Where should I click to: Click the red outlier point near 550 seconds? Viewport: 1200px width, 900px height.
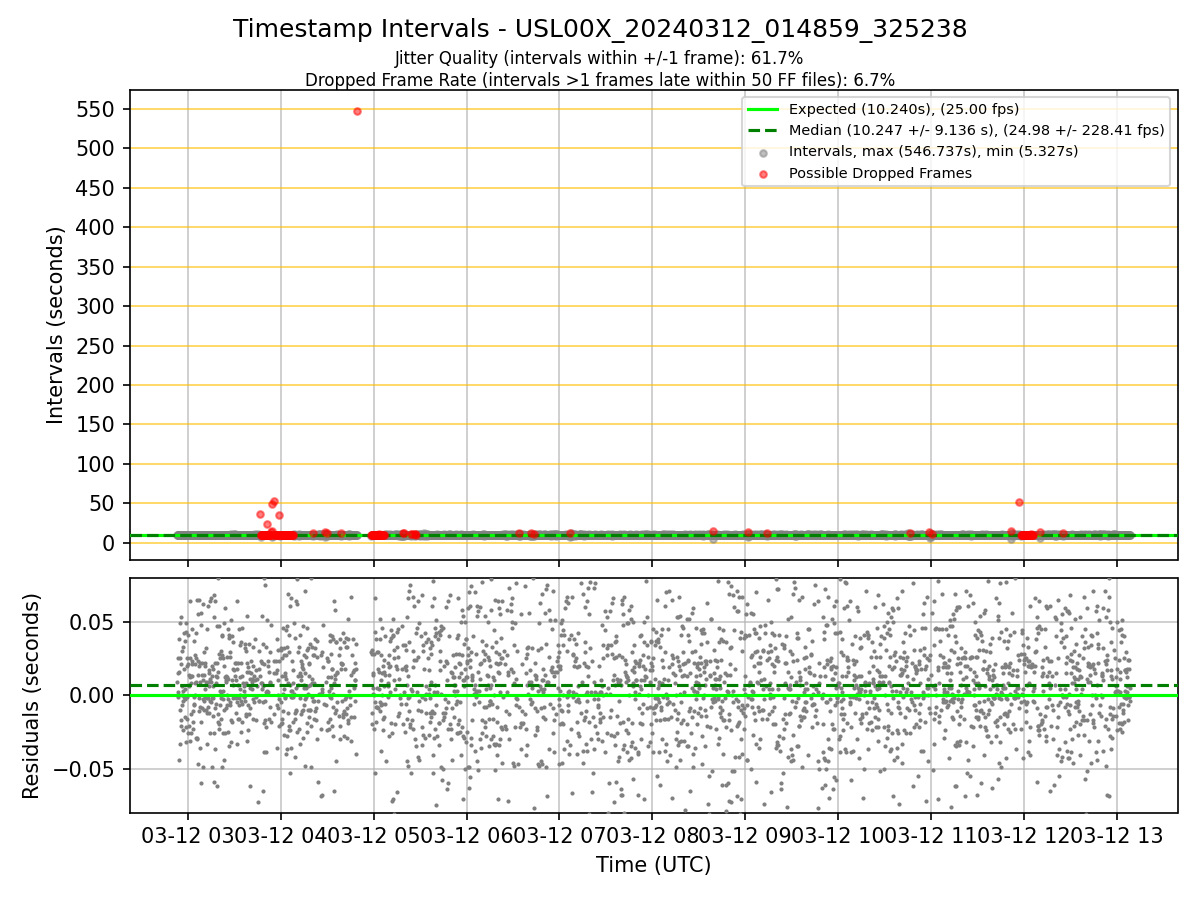click(357, 111)
